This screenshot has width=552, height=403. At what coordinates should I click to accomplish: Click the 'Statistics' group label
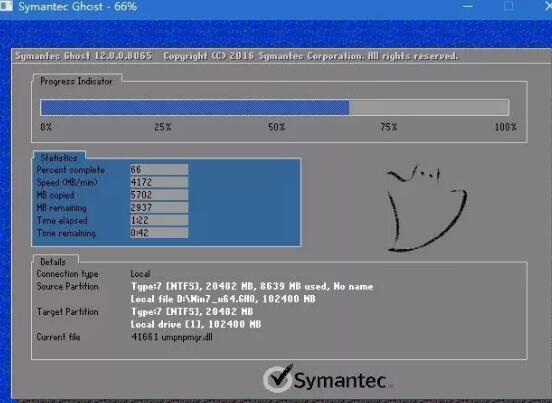(x=58, y=158)
